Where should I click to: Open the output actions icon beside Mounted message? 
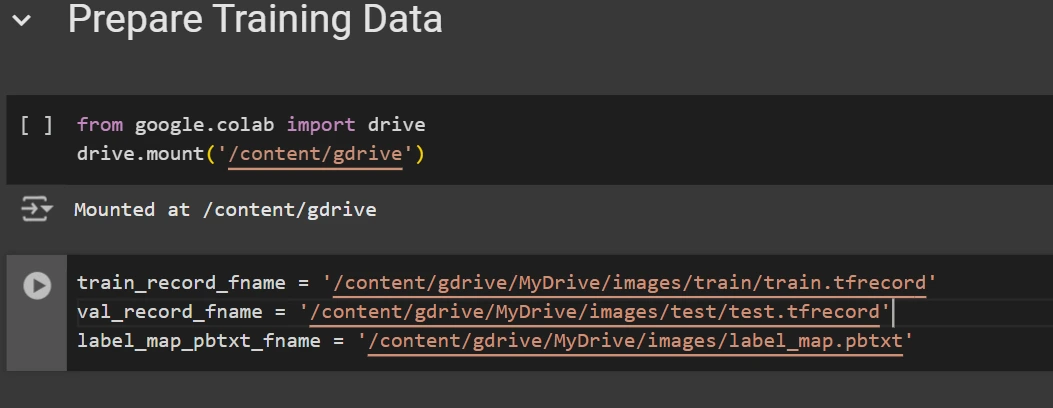[36, 209]
